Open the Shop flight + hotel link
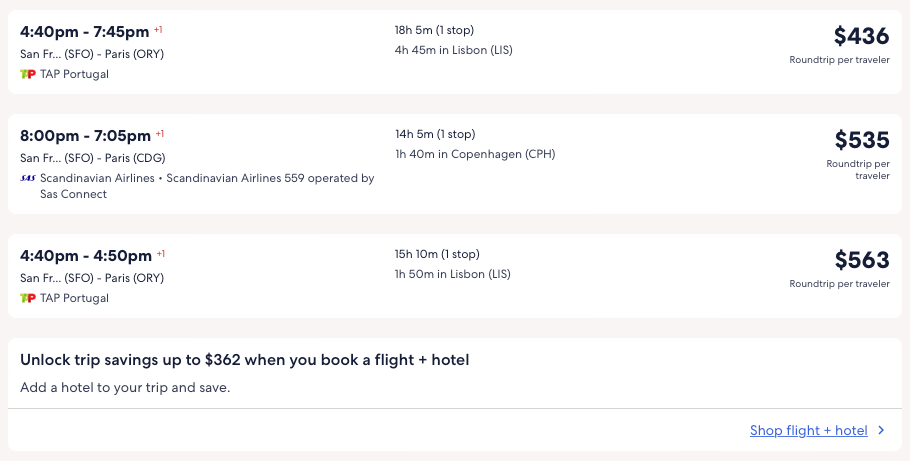The height and width of the screenshot is (461, 910). [808, 431]
